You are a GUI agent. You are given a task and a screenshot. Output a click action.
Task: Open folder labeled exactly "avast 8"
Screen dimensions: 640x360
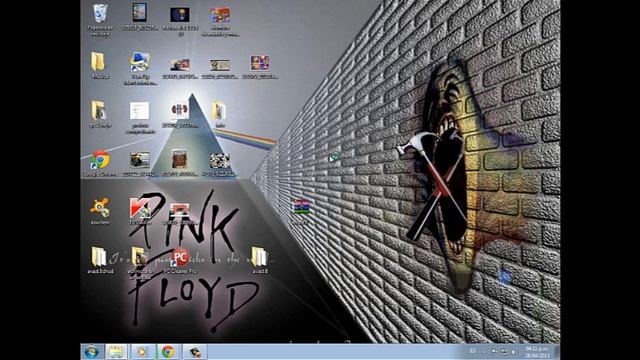coord(260,260)
